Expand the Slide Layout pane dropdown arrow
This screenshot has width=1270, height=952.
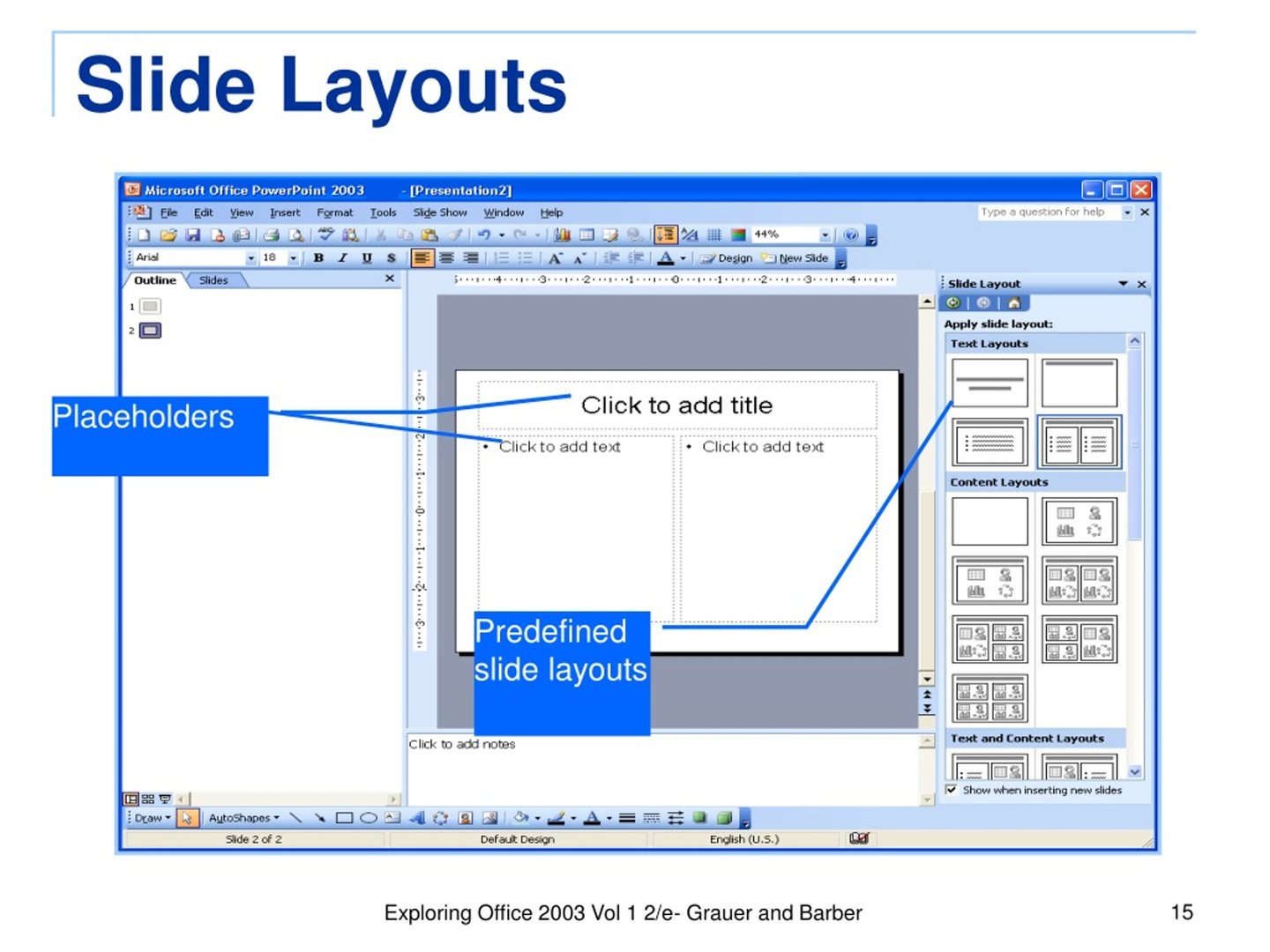pos(1124,284)
